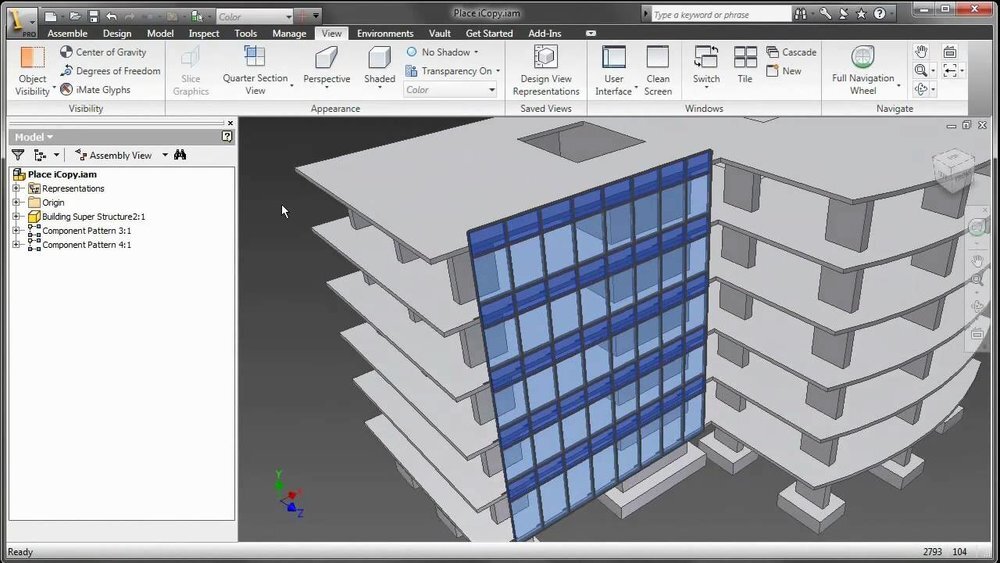Select the Orbit tool in Navigate panel
Image resolution: width=1000 pixels, height=563 pixels.
[921, 89]
